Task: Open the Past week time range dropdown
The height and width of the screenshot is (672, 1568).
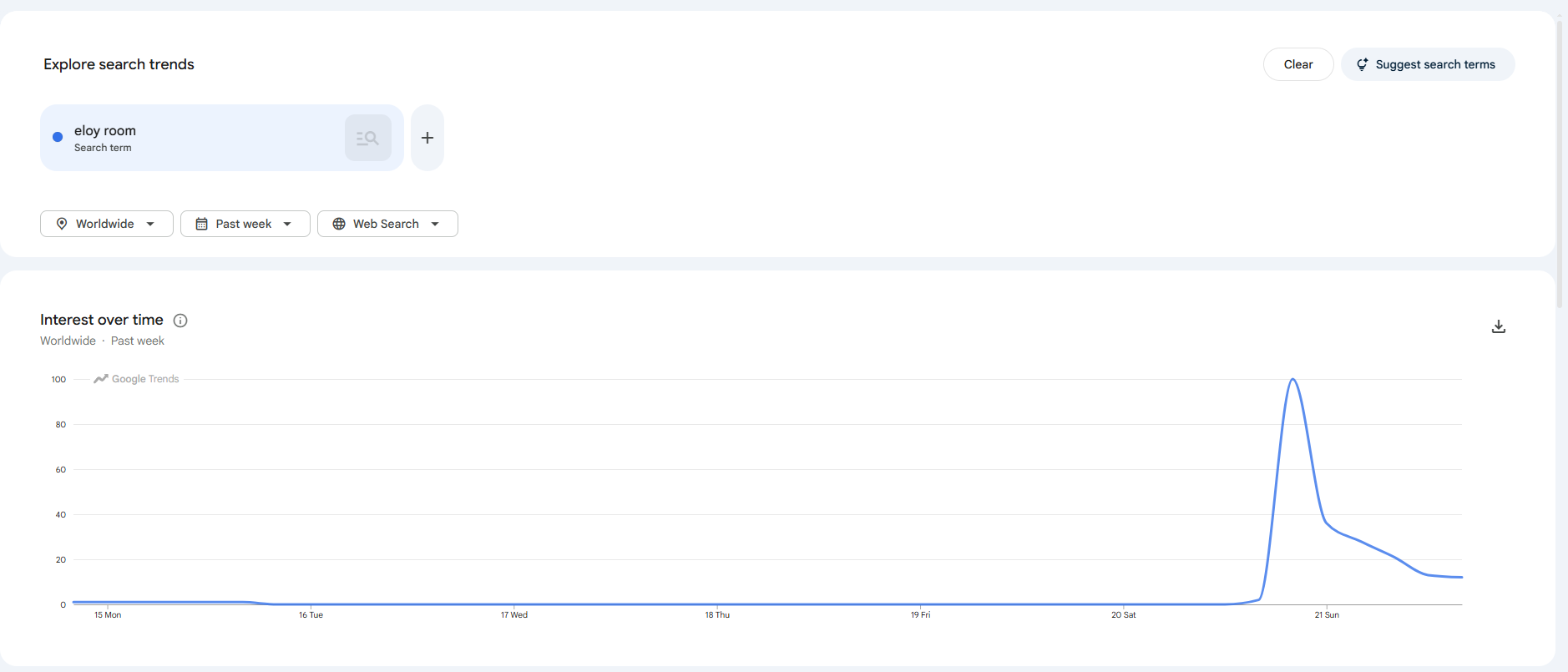Action: click(245, 224)
